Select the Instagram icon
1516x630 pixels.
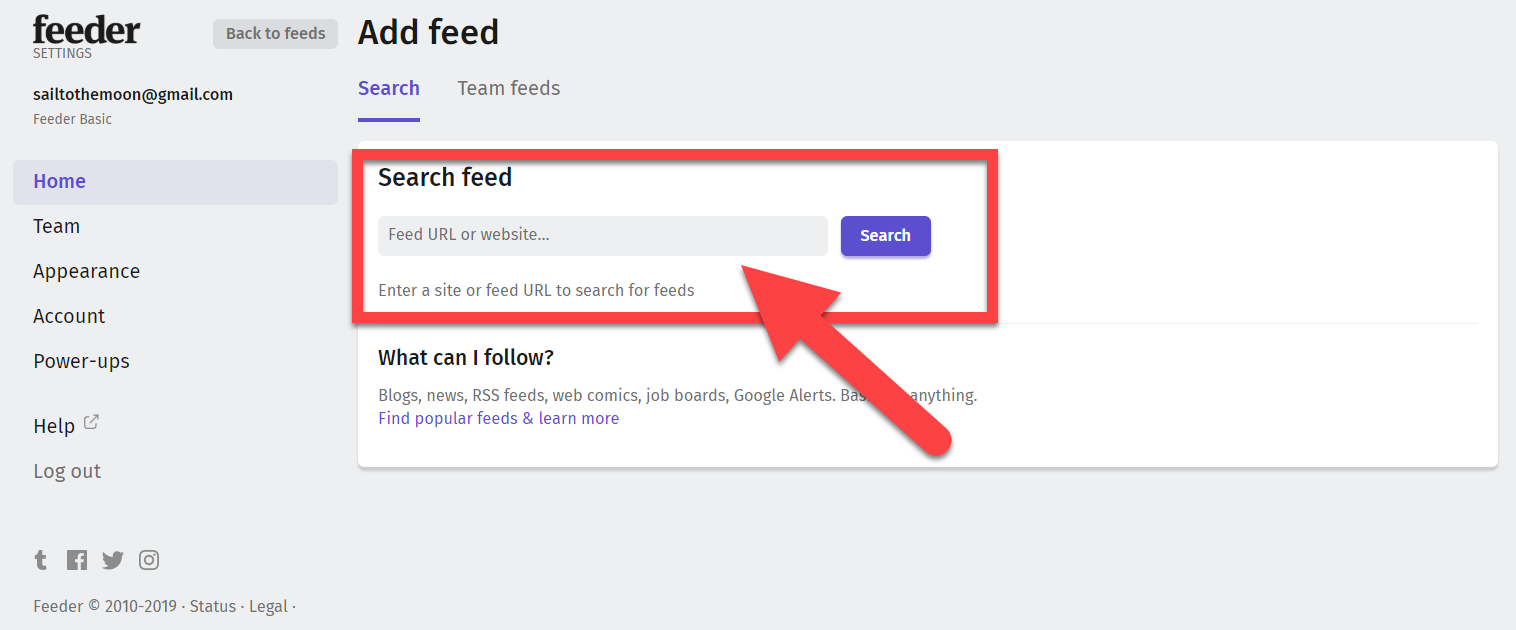[148, 560]
